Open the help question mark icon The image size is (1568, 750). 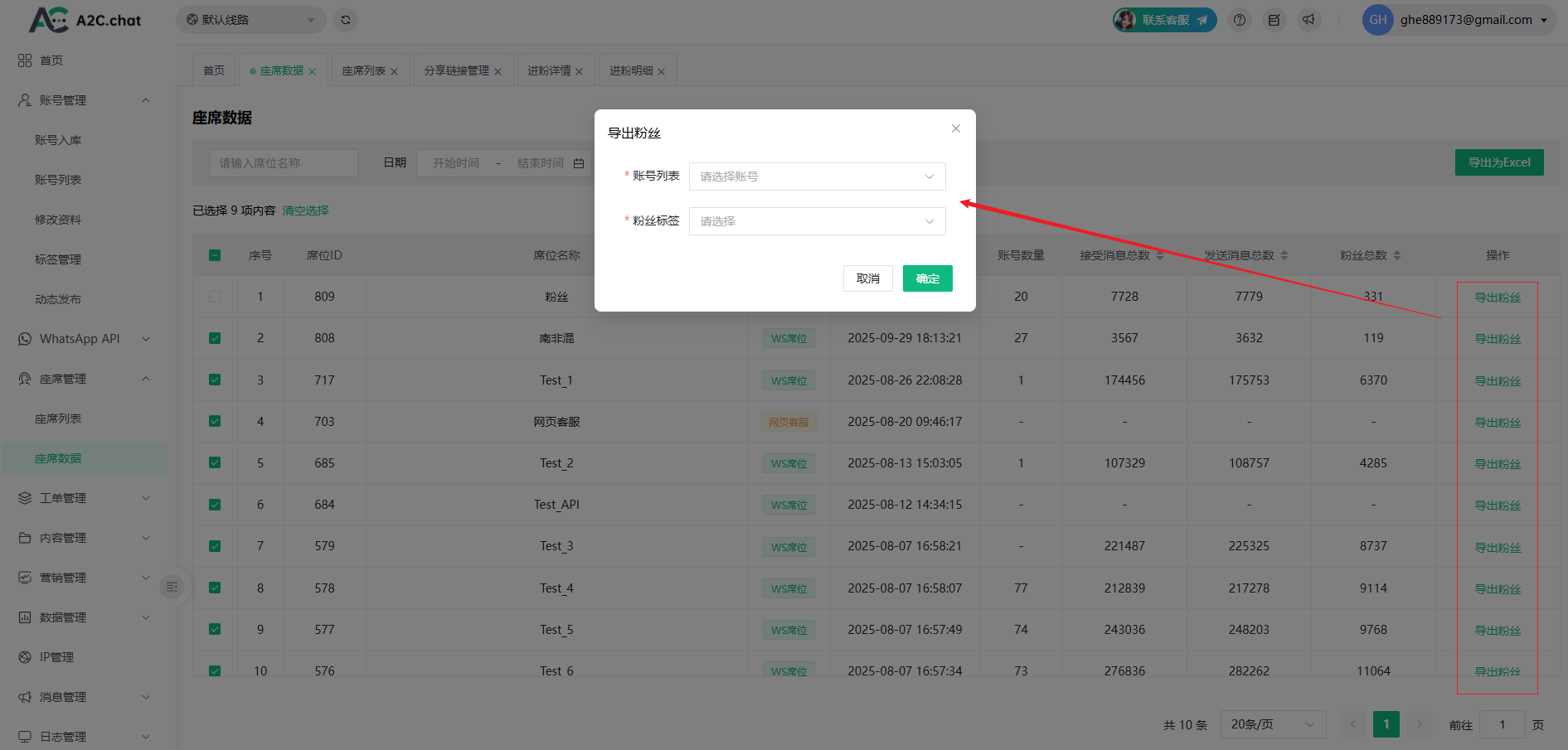(x=1240, y=20)
